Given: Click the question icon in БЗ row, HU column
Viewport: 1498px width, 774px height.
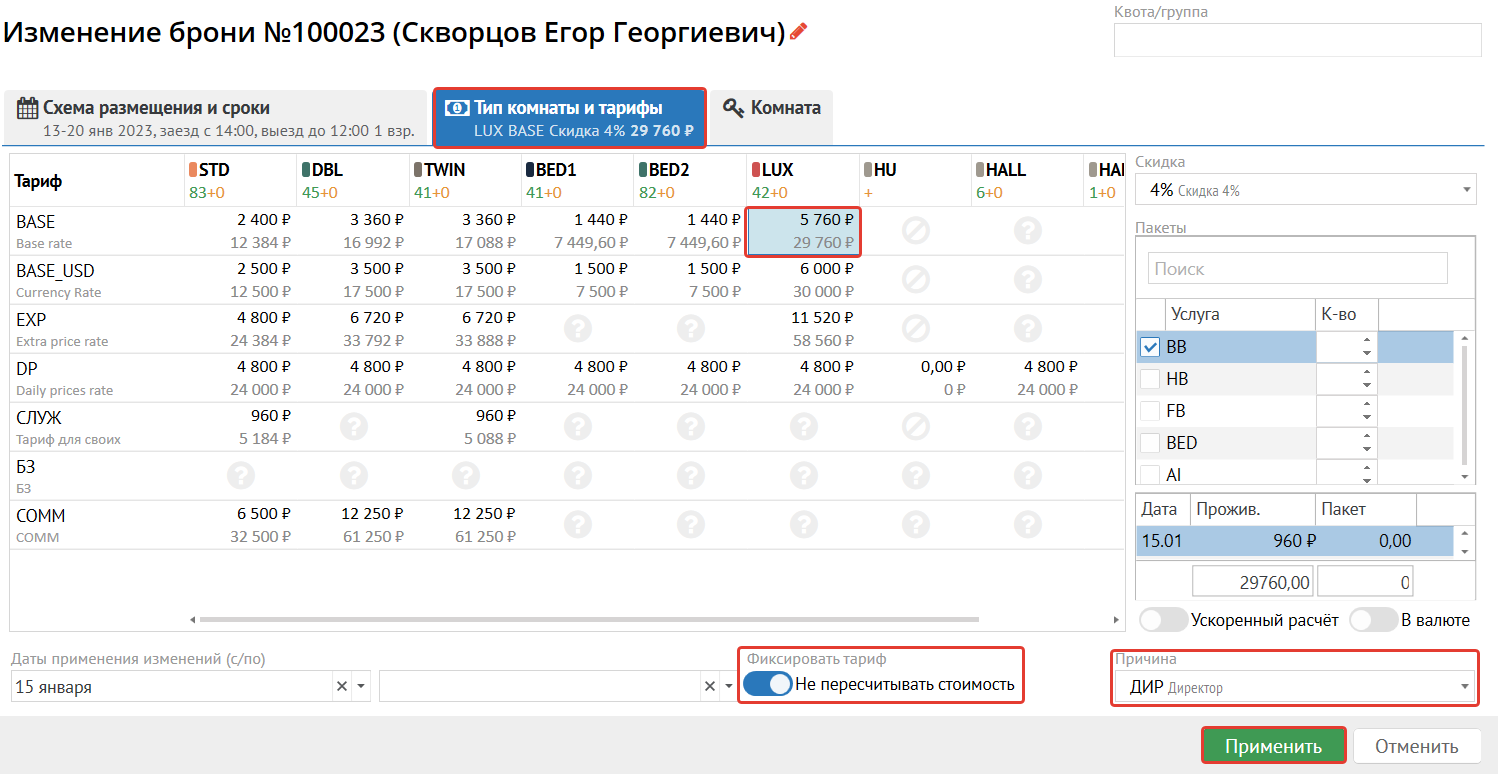Looking at the screenshot, I should pos(916,476).
